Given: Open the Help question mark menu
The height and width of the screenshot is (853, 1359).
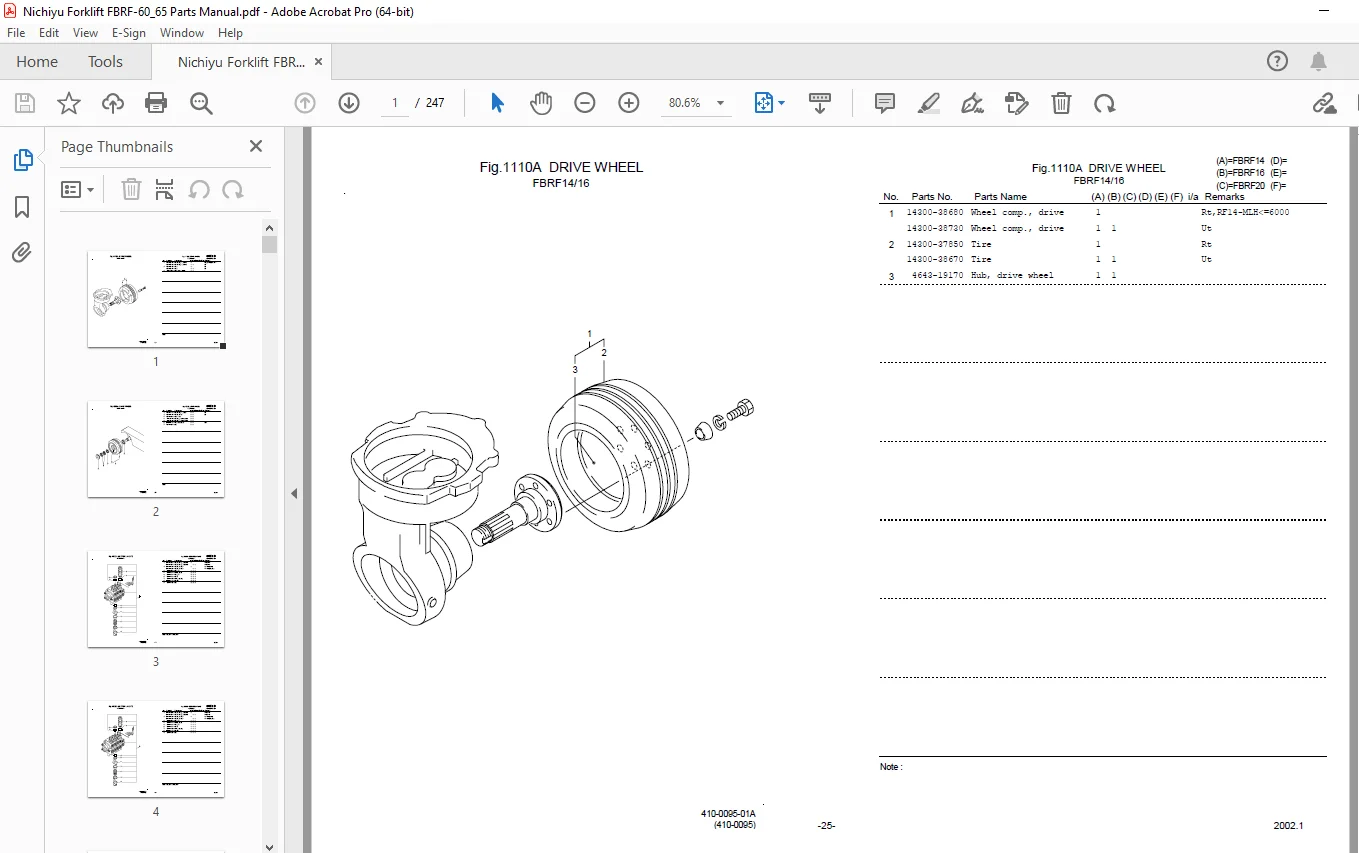Looking at the screenshot, I should 1277,62.
